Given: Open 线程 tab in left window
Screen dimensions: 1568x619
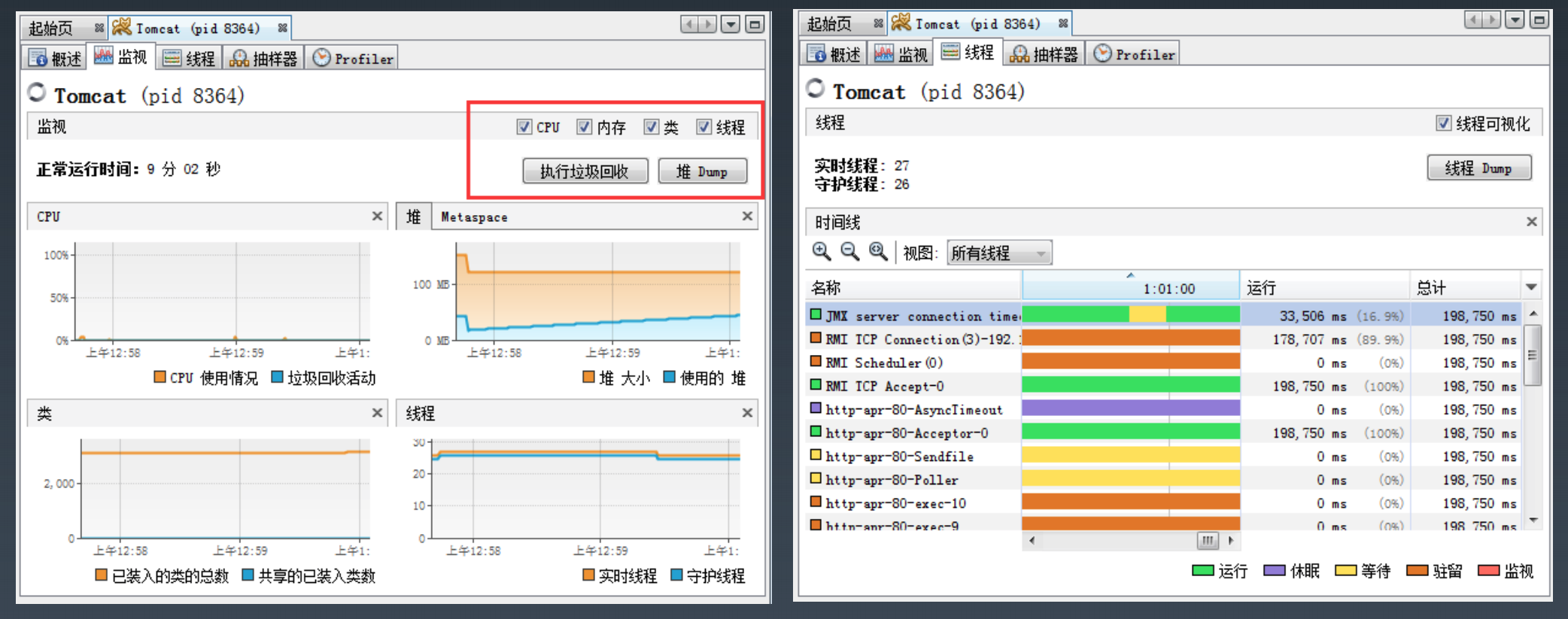Looking at the screenshot, I should (189, 58).
